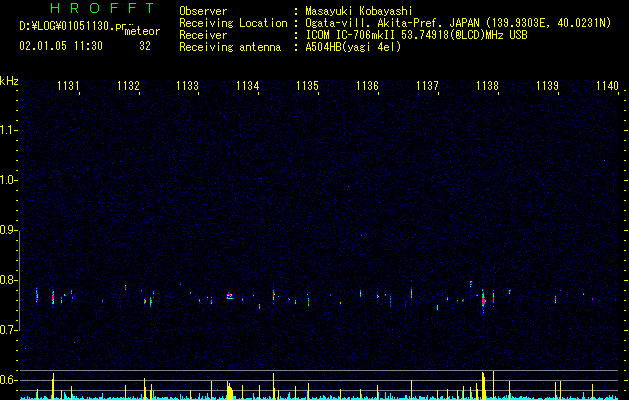Click the Receiver label
The width and height of the screenshot is (629, 400).
[203, 35]
